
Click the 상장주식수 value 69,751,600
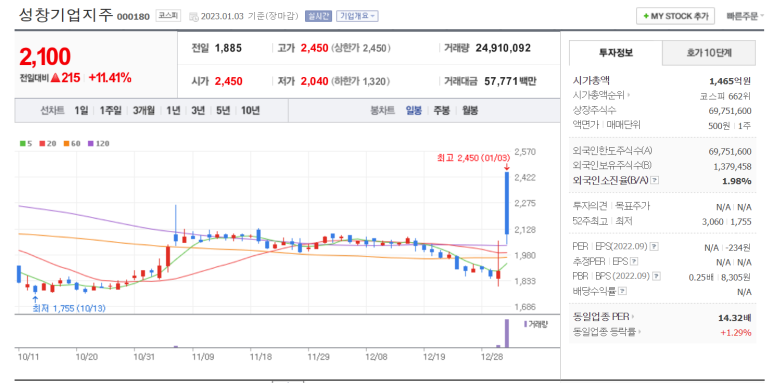tap(730, 110)
